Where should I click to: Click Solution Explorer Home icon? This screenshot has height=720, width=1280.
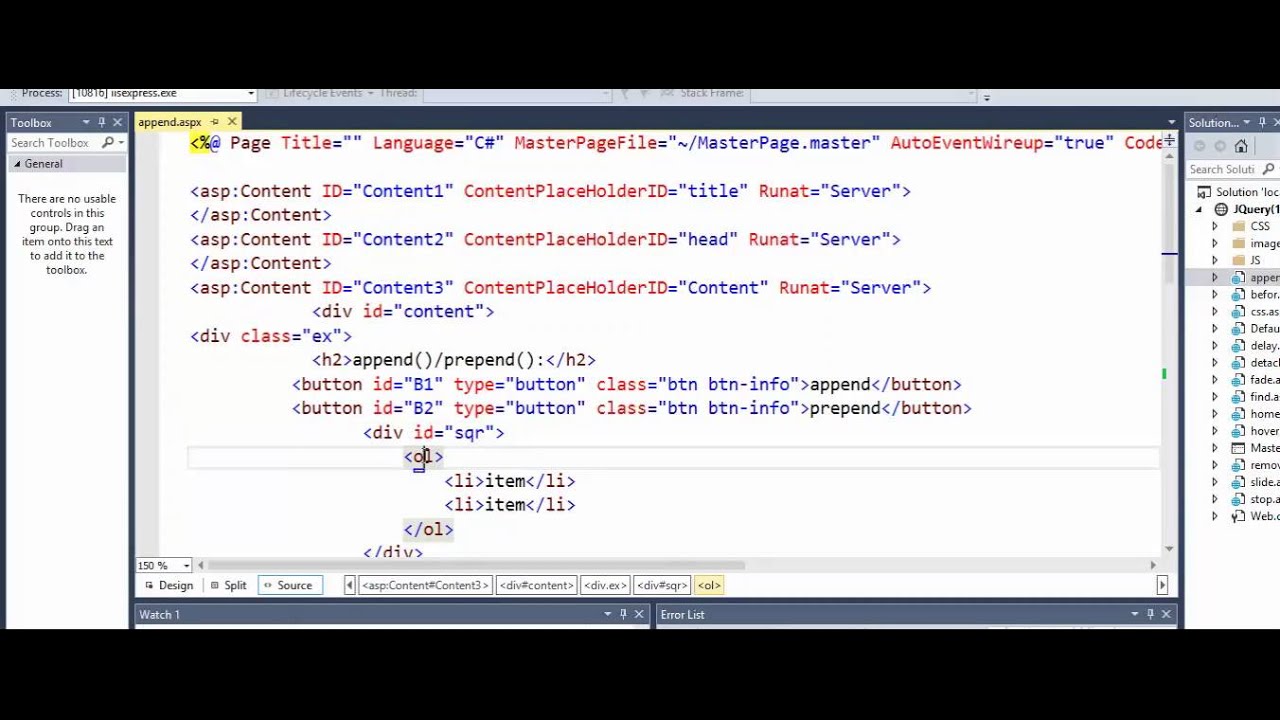click(1241, 146)
